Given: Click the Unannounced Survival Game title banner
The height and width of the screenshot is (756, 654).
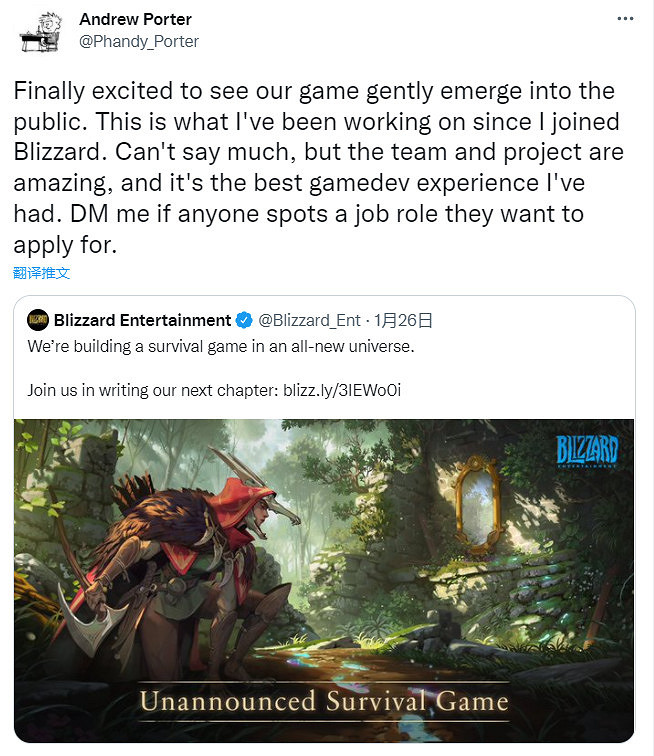Looking at the screenshot, I should click(324, 702).
